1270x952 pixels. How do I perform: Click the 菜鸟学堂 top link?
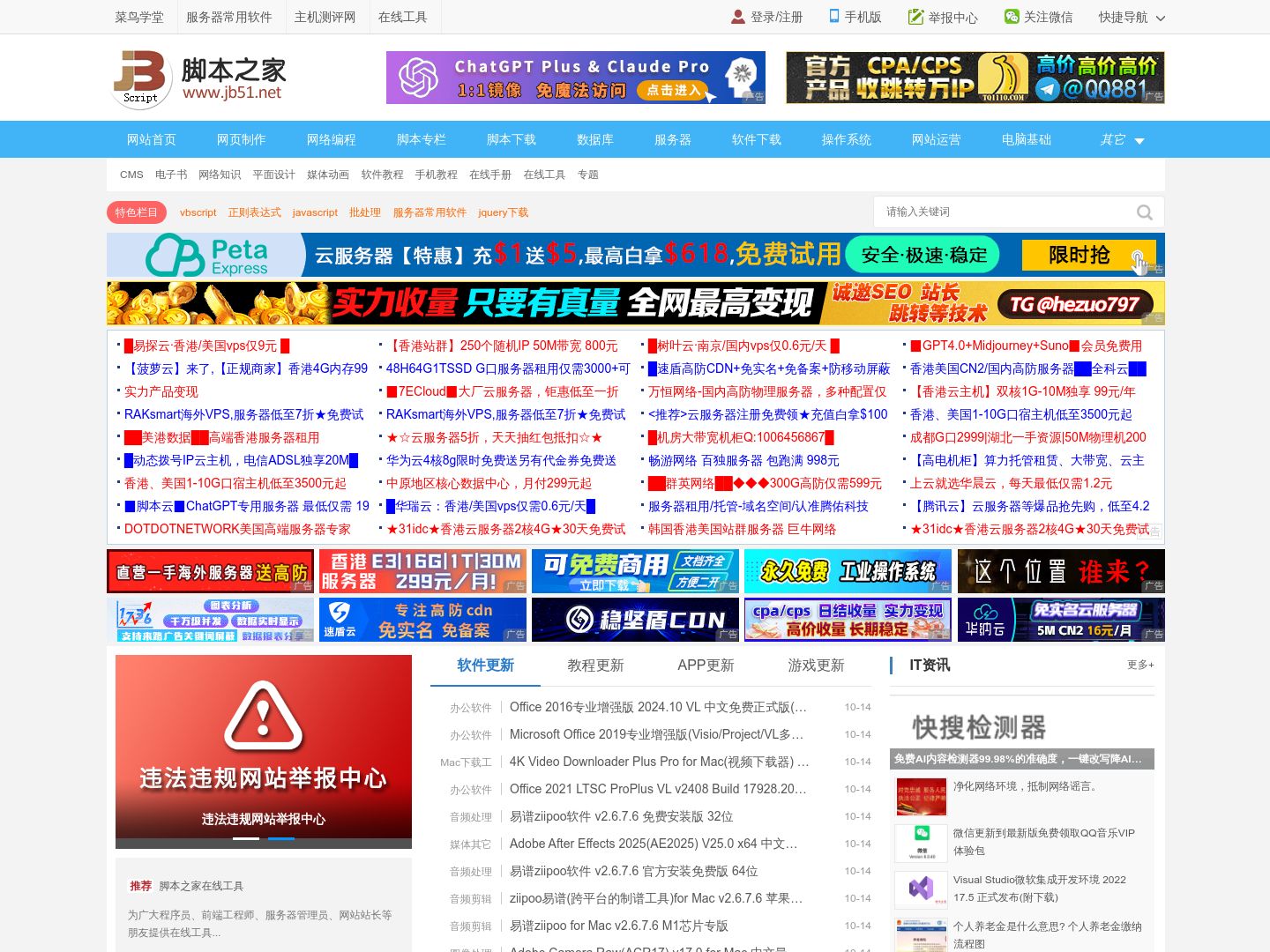pos(138,17)
